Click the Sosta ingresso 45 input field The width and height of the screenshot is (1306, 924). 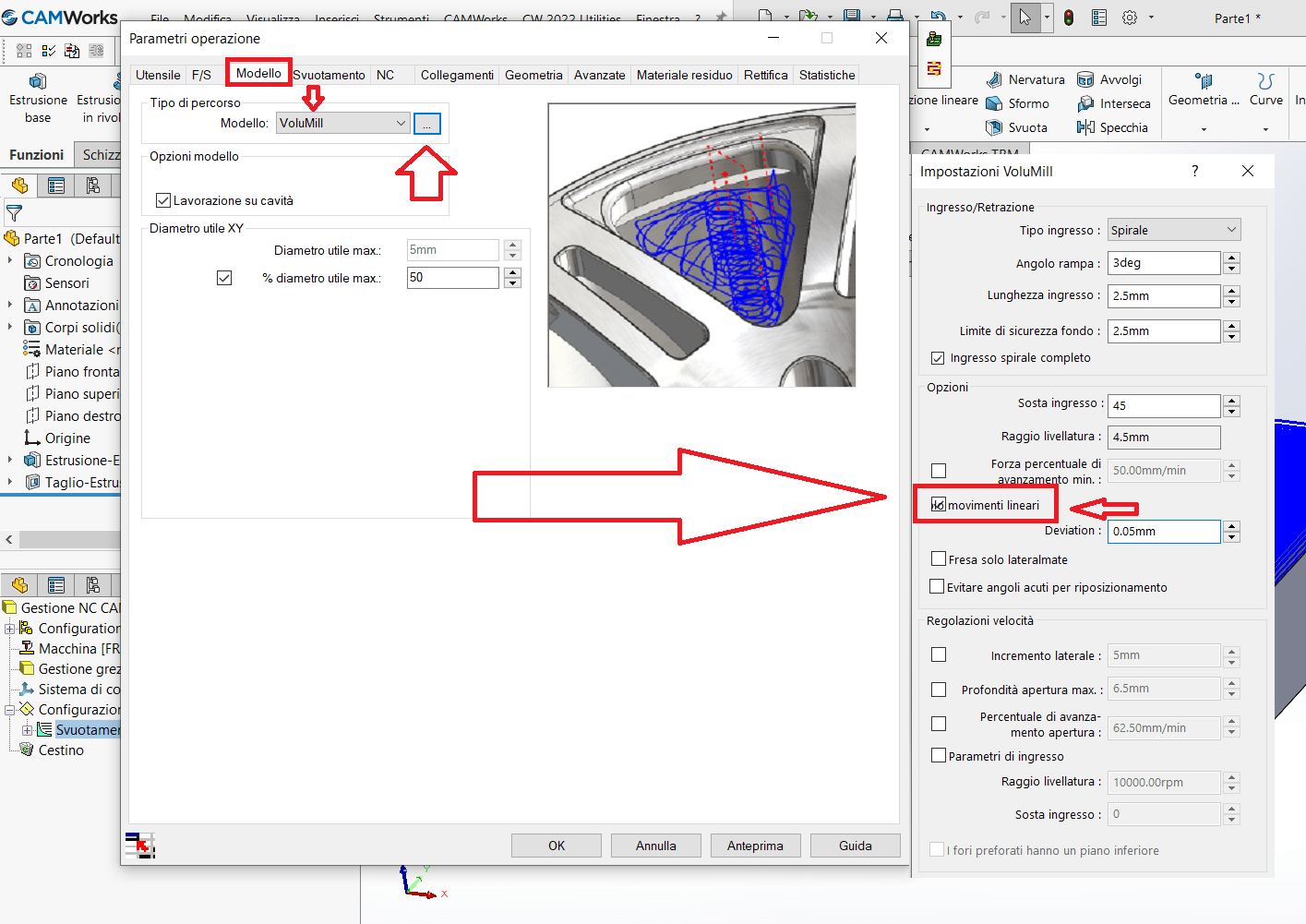tap(1164, 405)
